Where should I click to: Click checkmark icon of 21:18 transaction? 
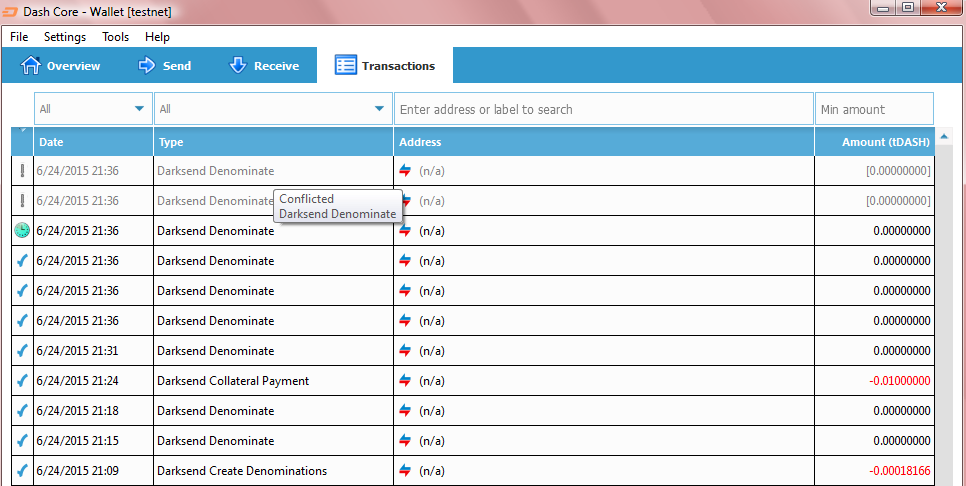[22, 411]
